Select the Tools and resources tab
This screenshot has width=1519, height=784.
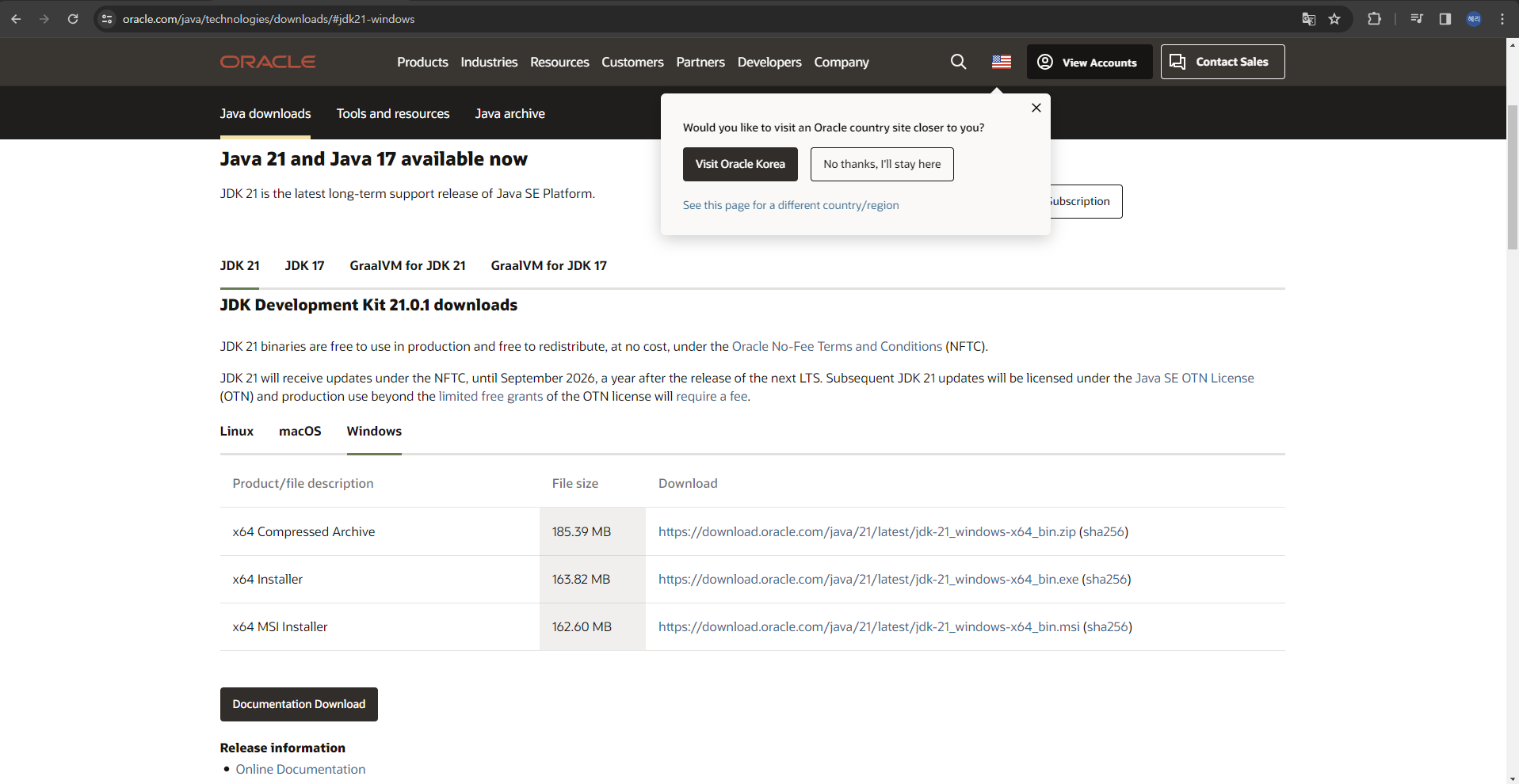click(x=393, y=113)
